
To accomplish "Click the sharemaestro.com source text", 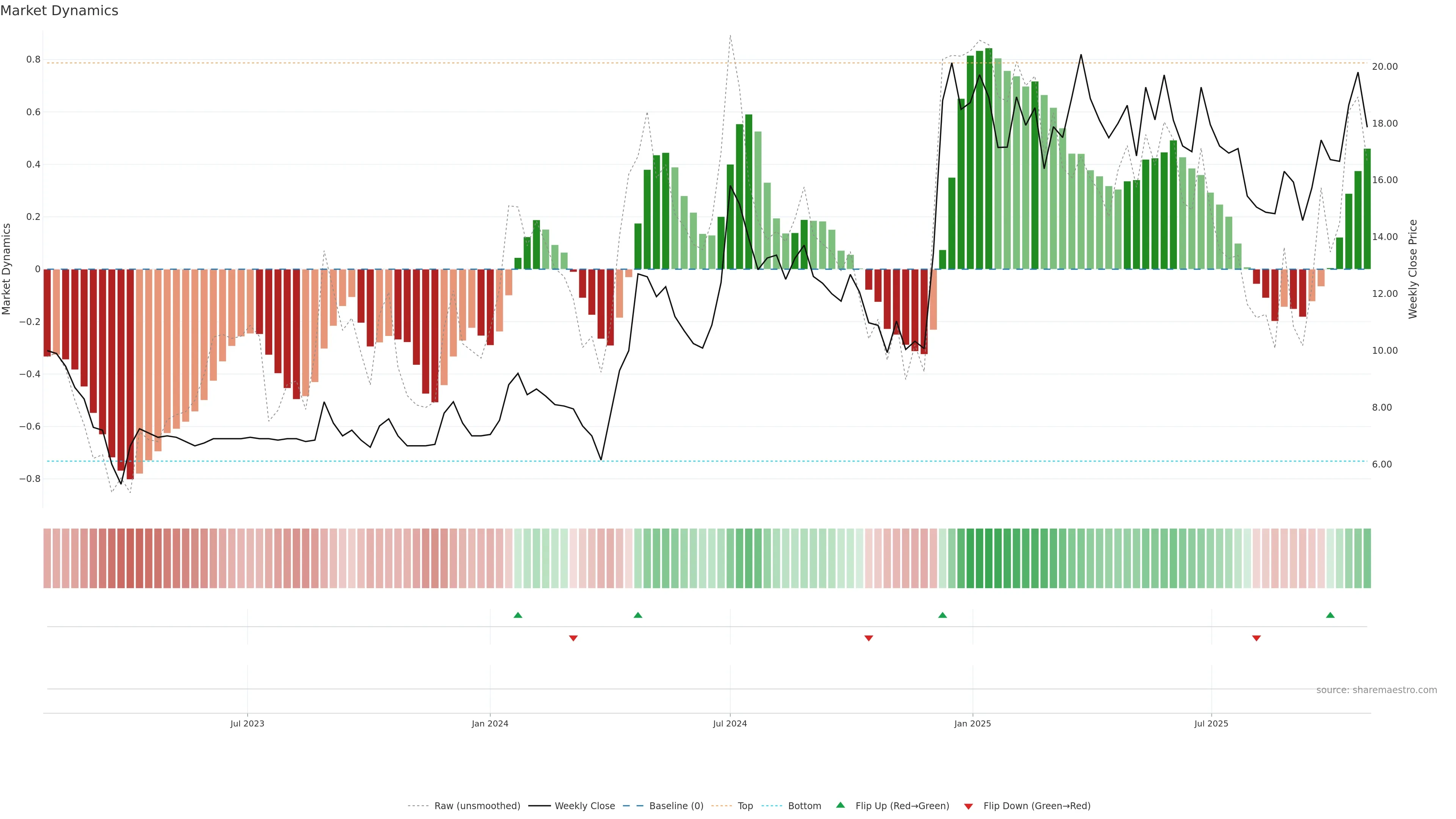I will pos(1376,690).
